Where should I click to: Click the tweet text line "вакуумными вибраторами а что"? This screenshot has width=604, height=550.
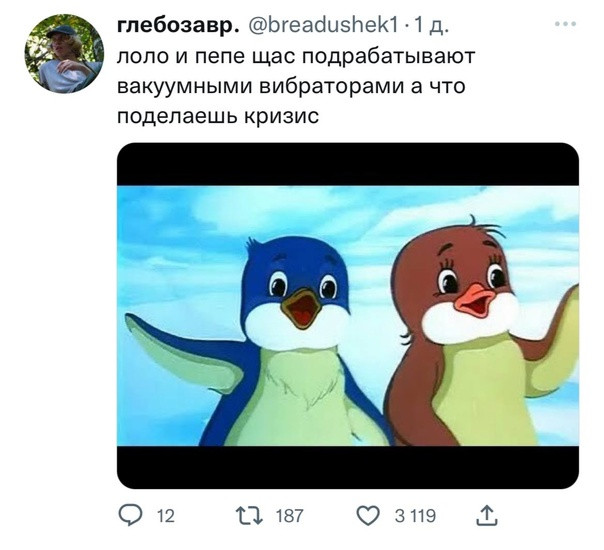coord(291,86)
